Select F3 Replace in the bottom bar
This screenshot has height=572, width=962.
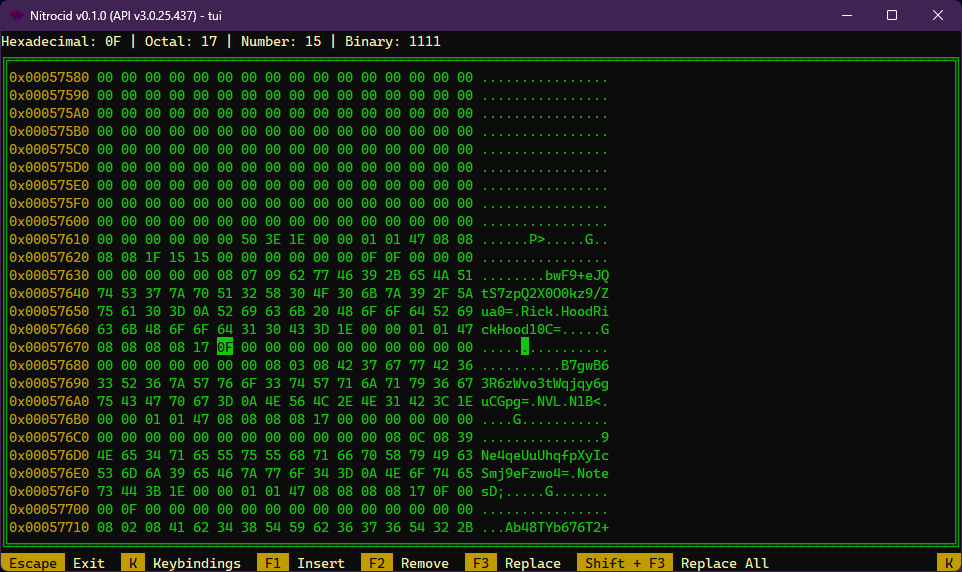click(x=532, y=563)
